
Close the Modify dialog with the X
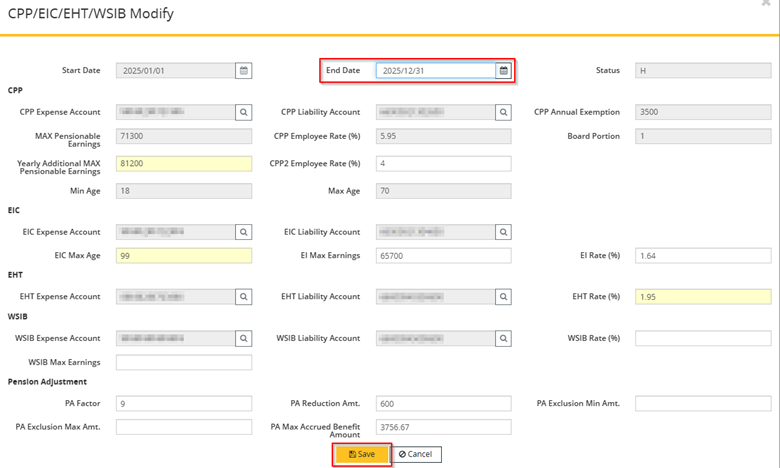click(766, 3)
